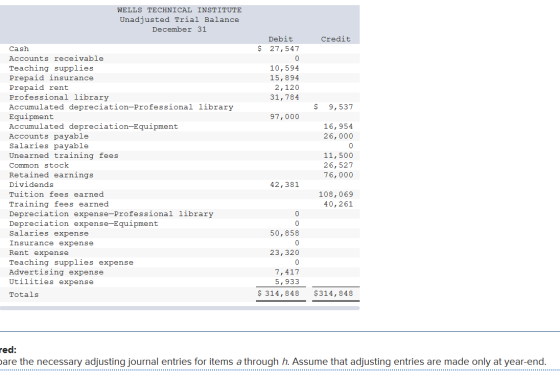Viewport: 560px width, 372px height.
Task: Click the 'December 31' date line
Action: [179, 29]
